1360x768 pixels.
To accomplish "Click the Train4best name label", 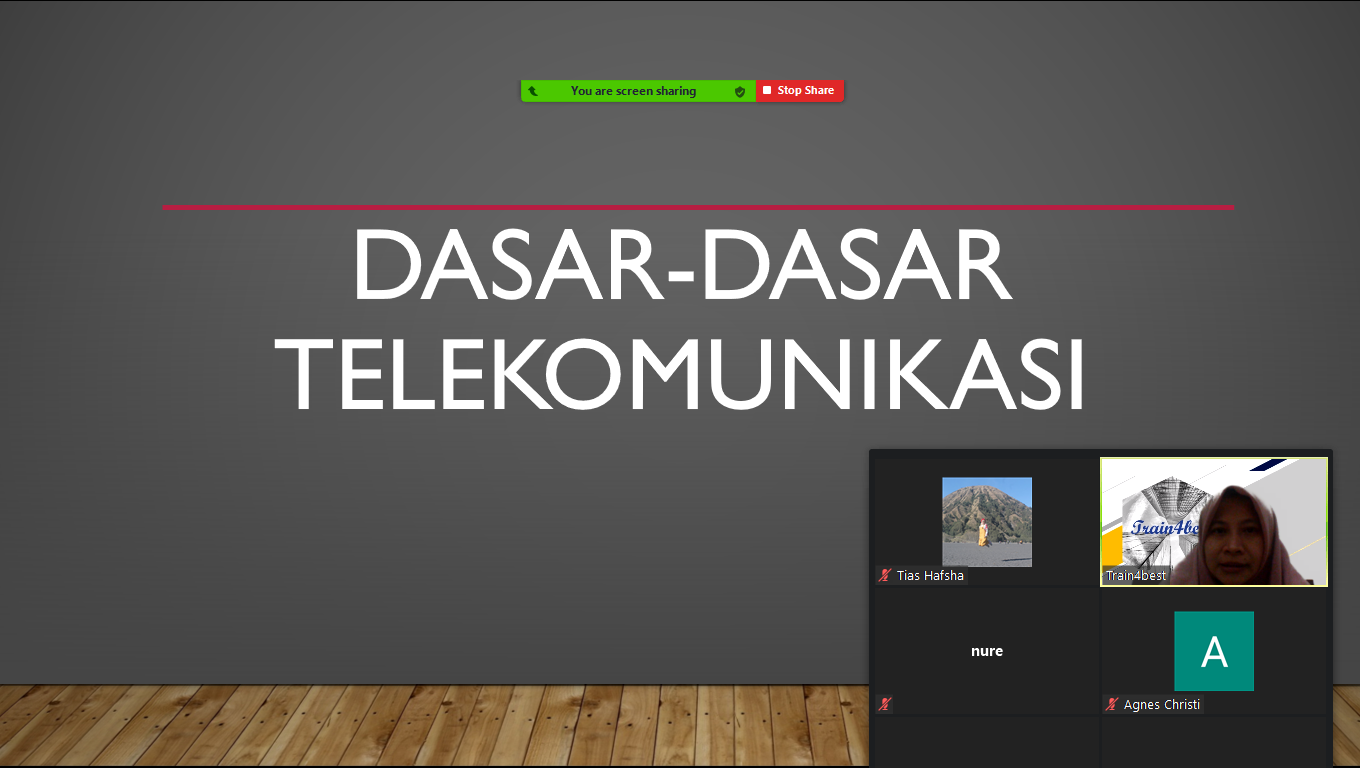I will [1135, 576].
